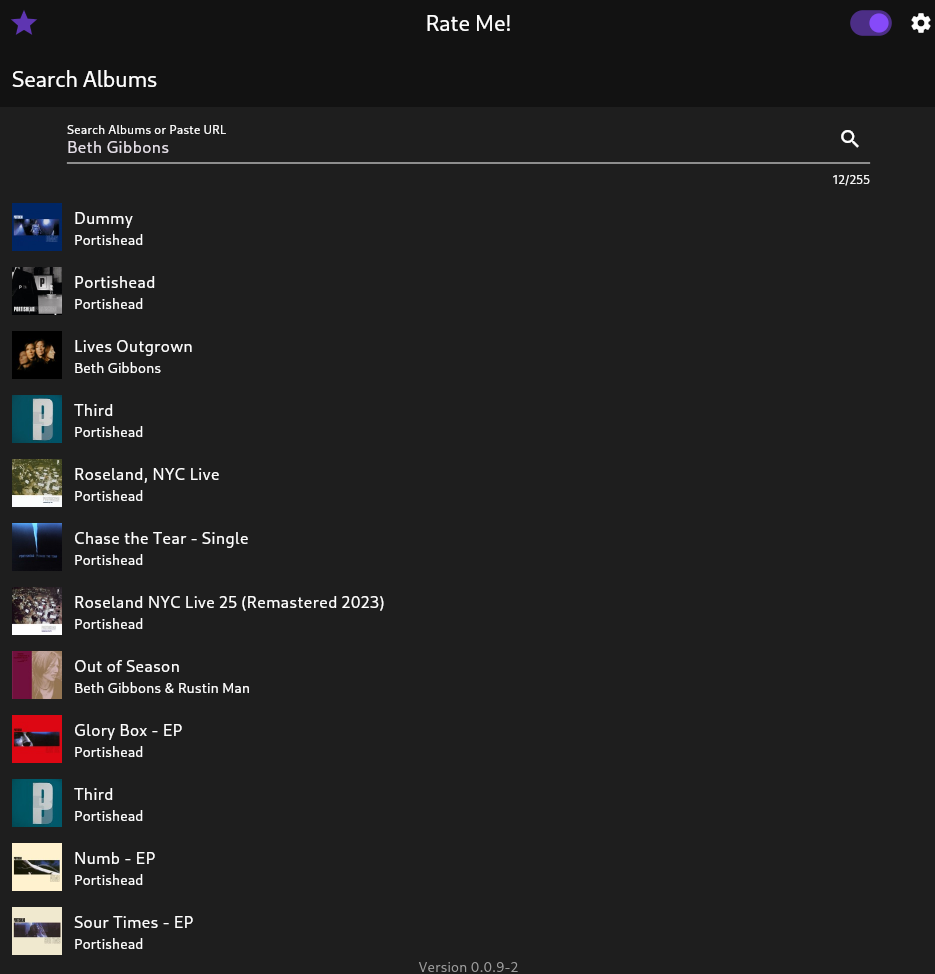Click artist Beth Gibbons & Rustin Man
The height and width of the screenshot is (974, 935).
(162, 688)
